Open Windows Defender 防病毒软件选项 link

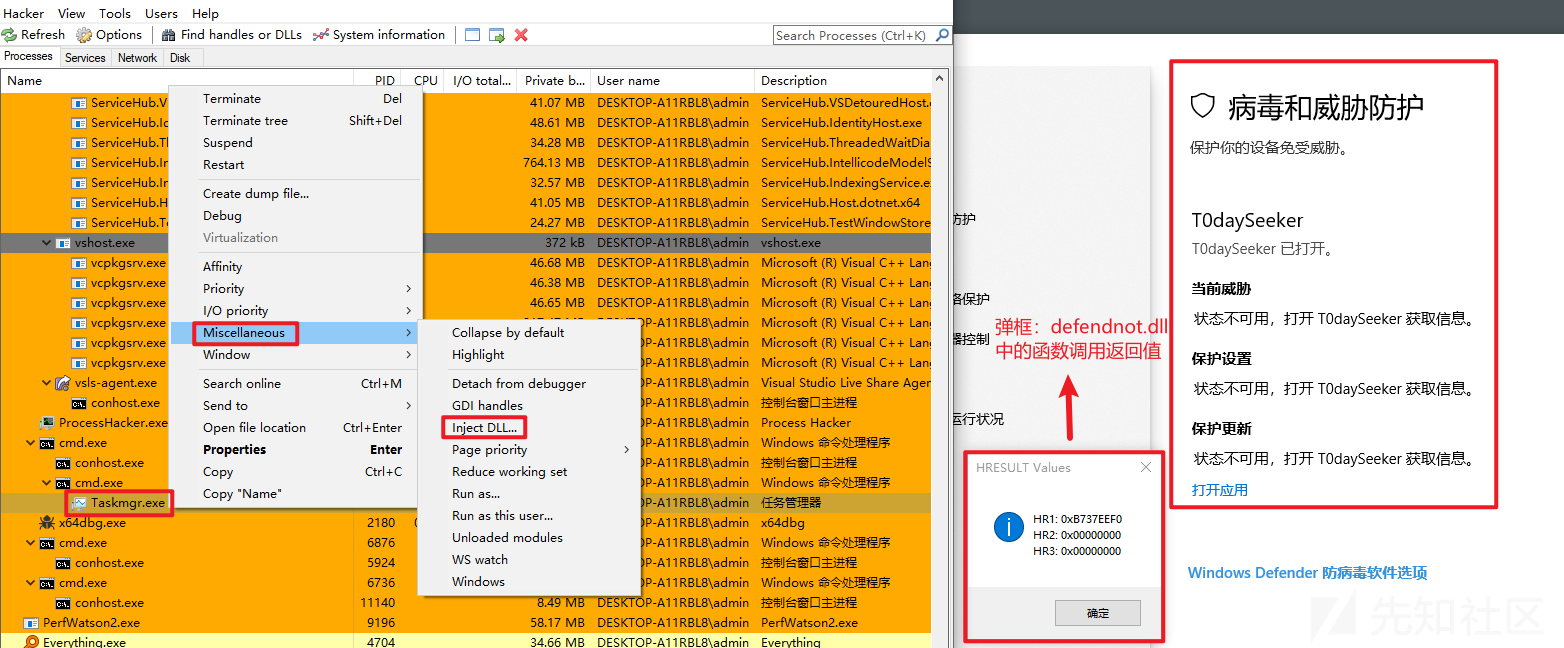[x=1307, y=573]
